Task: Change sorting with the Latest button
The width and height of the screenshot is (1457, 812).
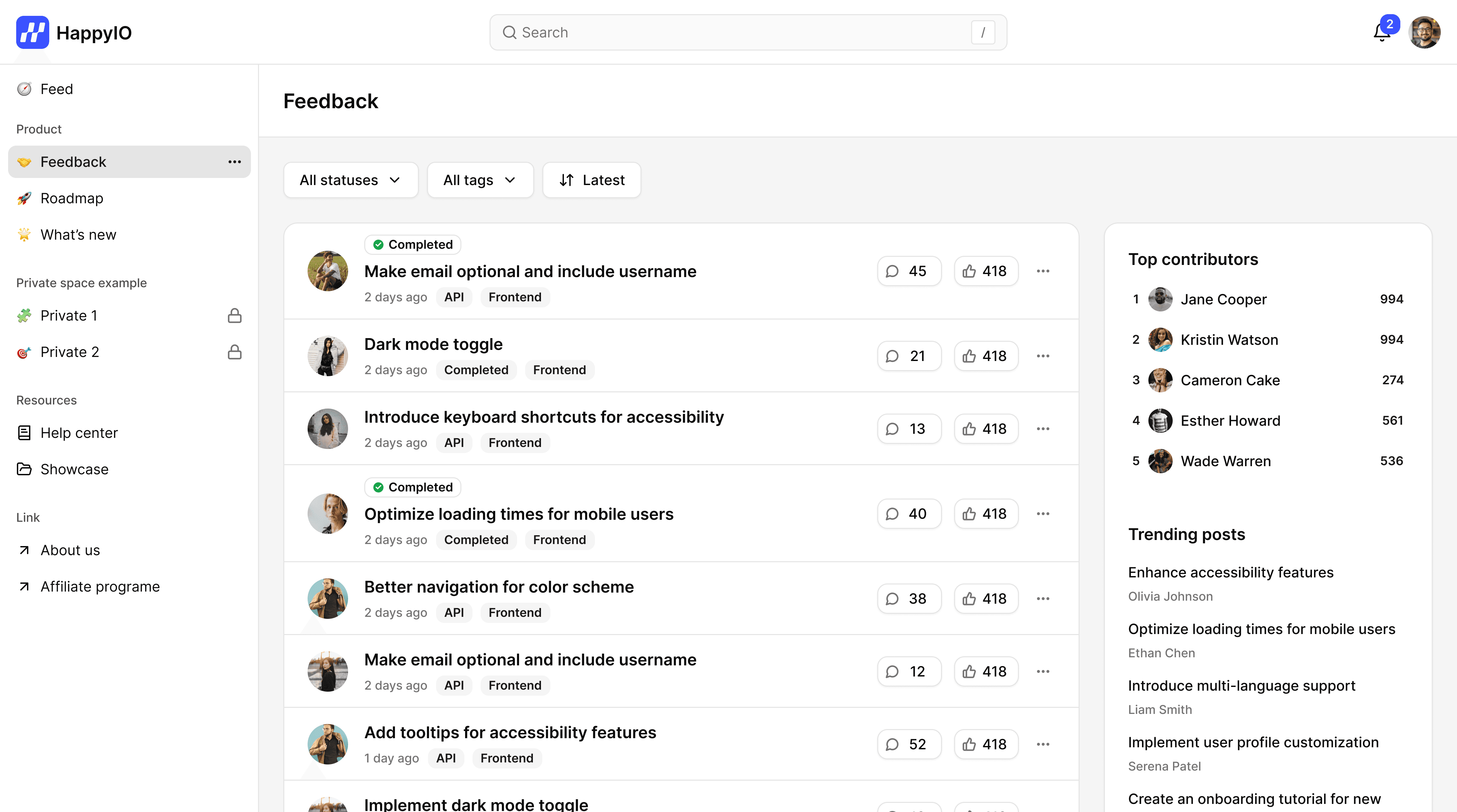Action: tap(591, 180)
